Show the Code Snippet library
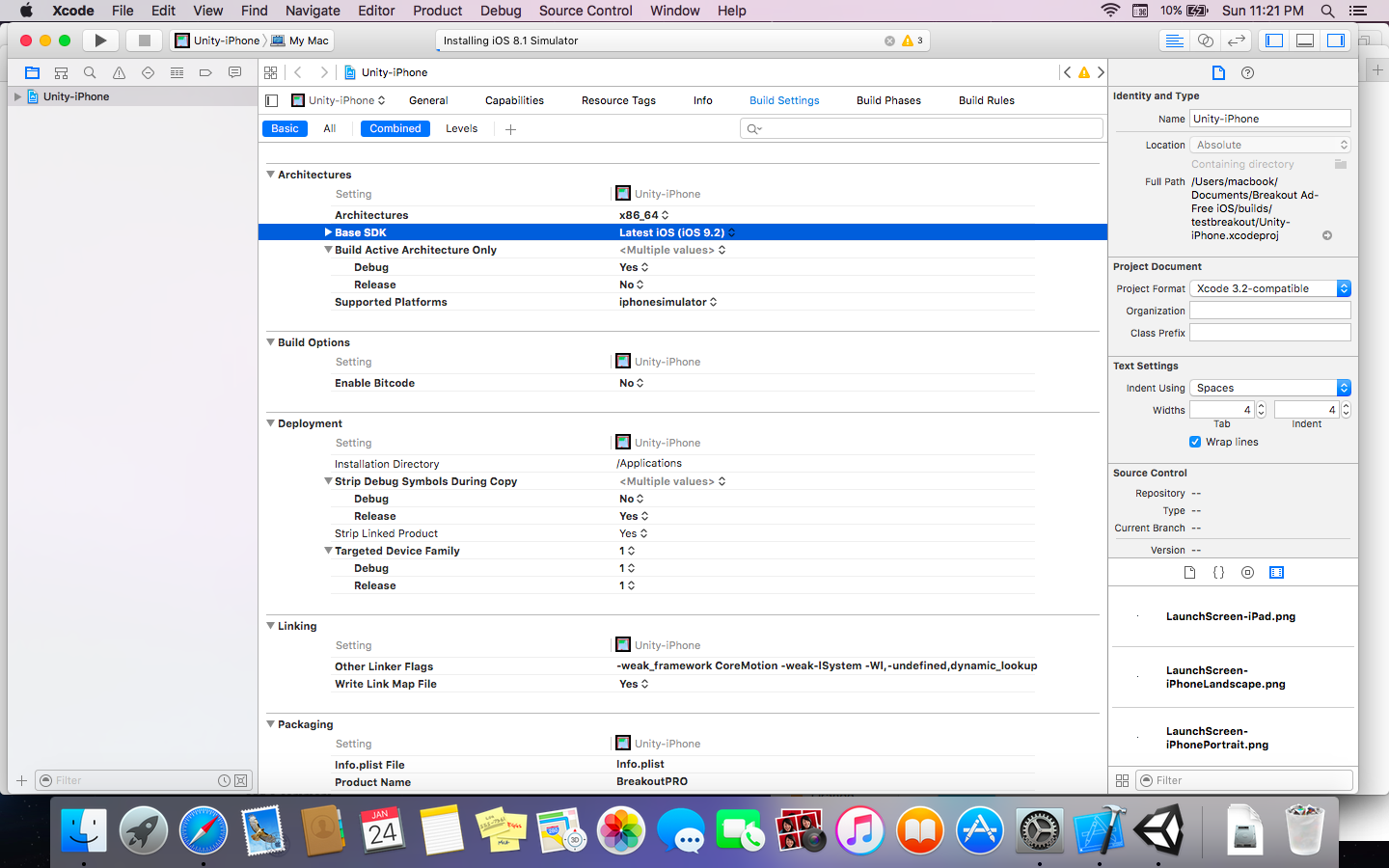Viewport: 1389px width, 868px height. click(1218, 572)
